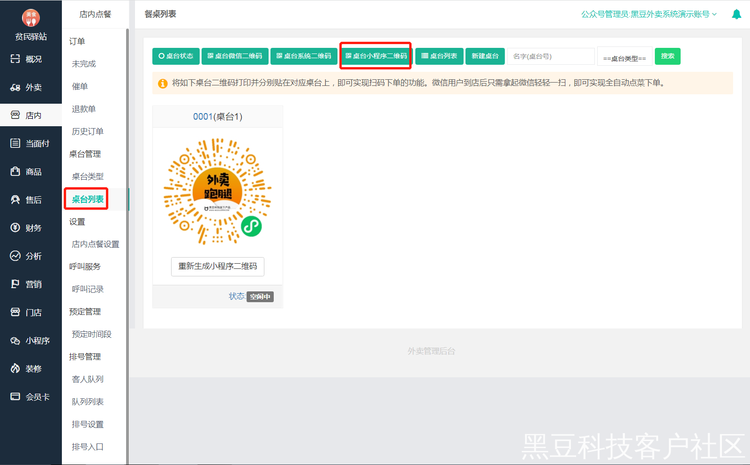Click the 预定管理 group heading
The width and height of the screenshot is (750, 465).
coord(85,311)
